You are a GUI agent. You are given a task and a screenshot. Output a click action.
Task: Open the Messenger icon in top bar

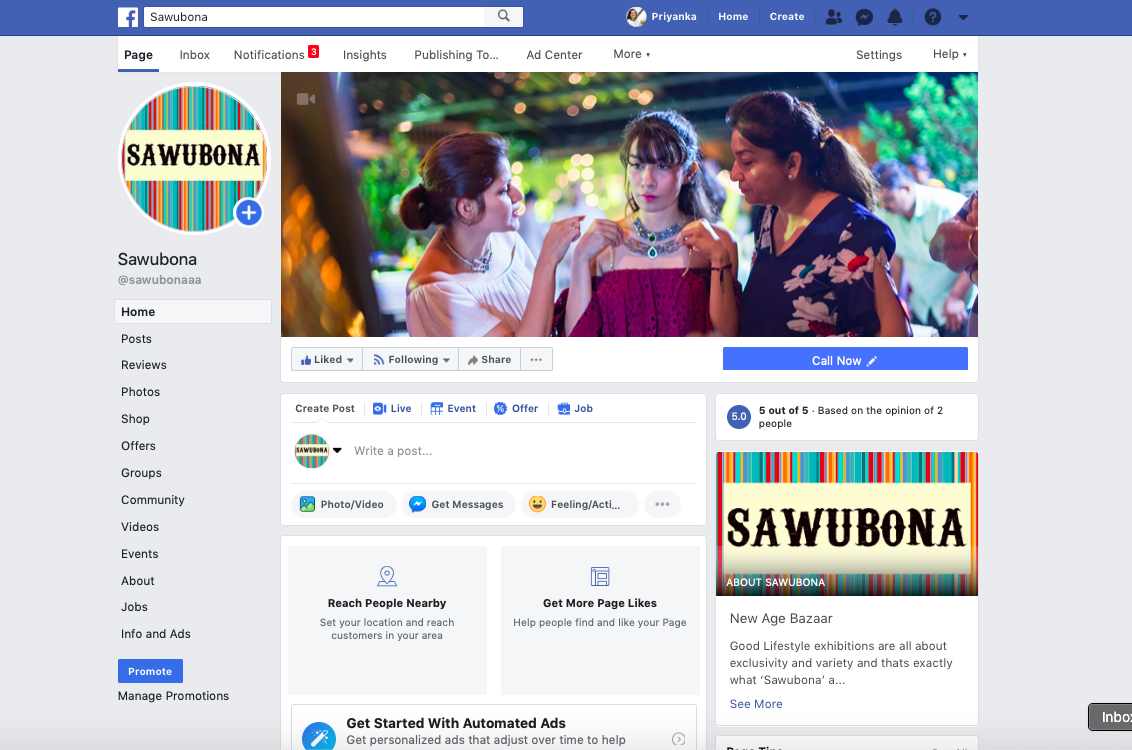[x=865, y=17]
